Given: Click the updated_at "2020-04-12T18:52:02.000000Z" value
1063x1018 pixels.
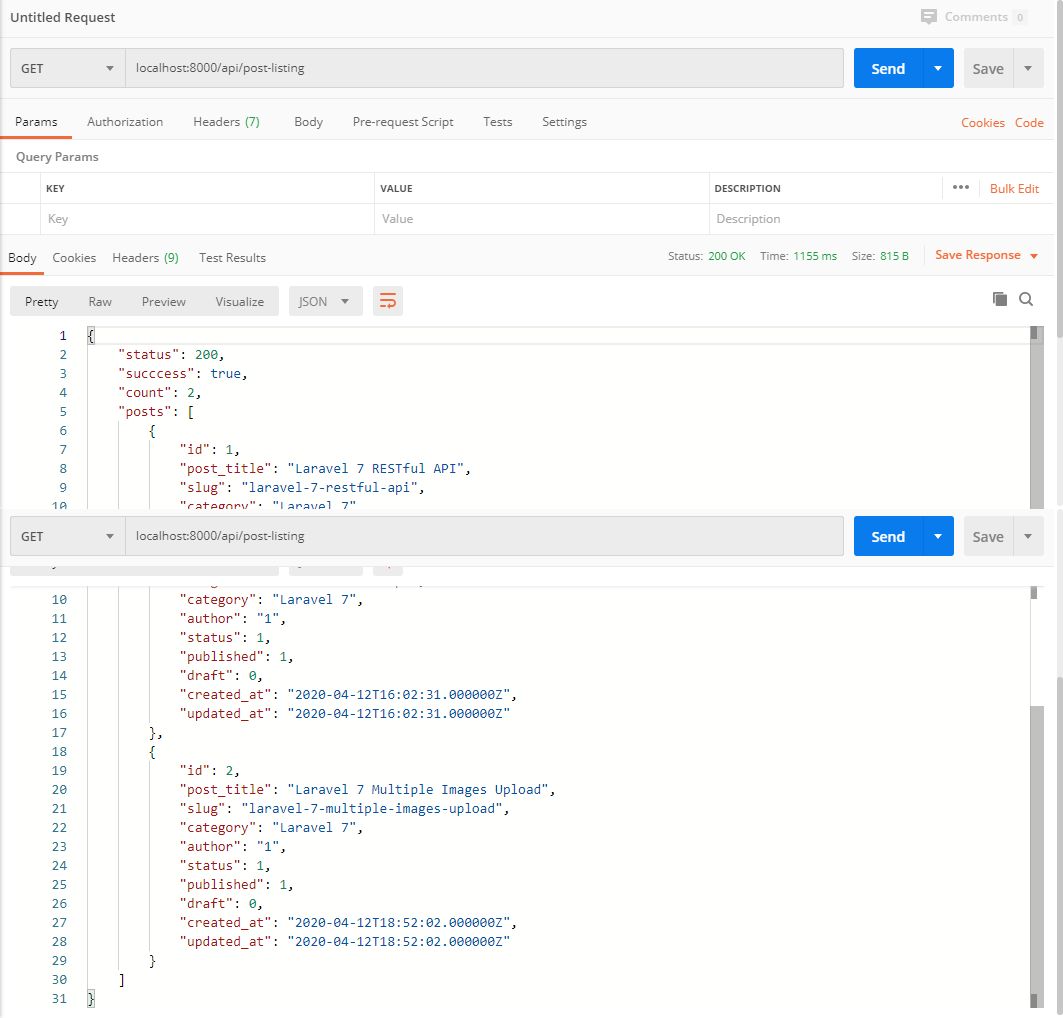Looking at the screenshot, I should [x=399, y=941].
